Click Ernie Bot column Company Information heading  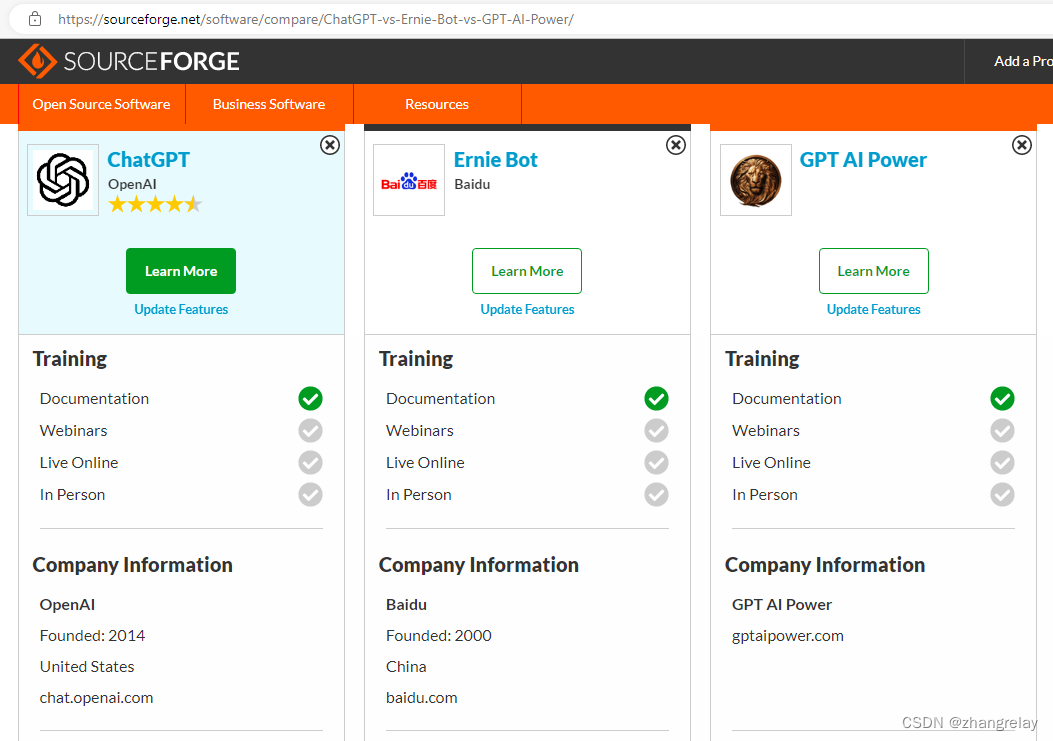tap(479, 565)
